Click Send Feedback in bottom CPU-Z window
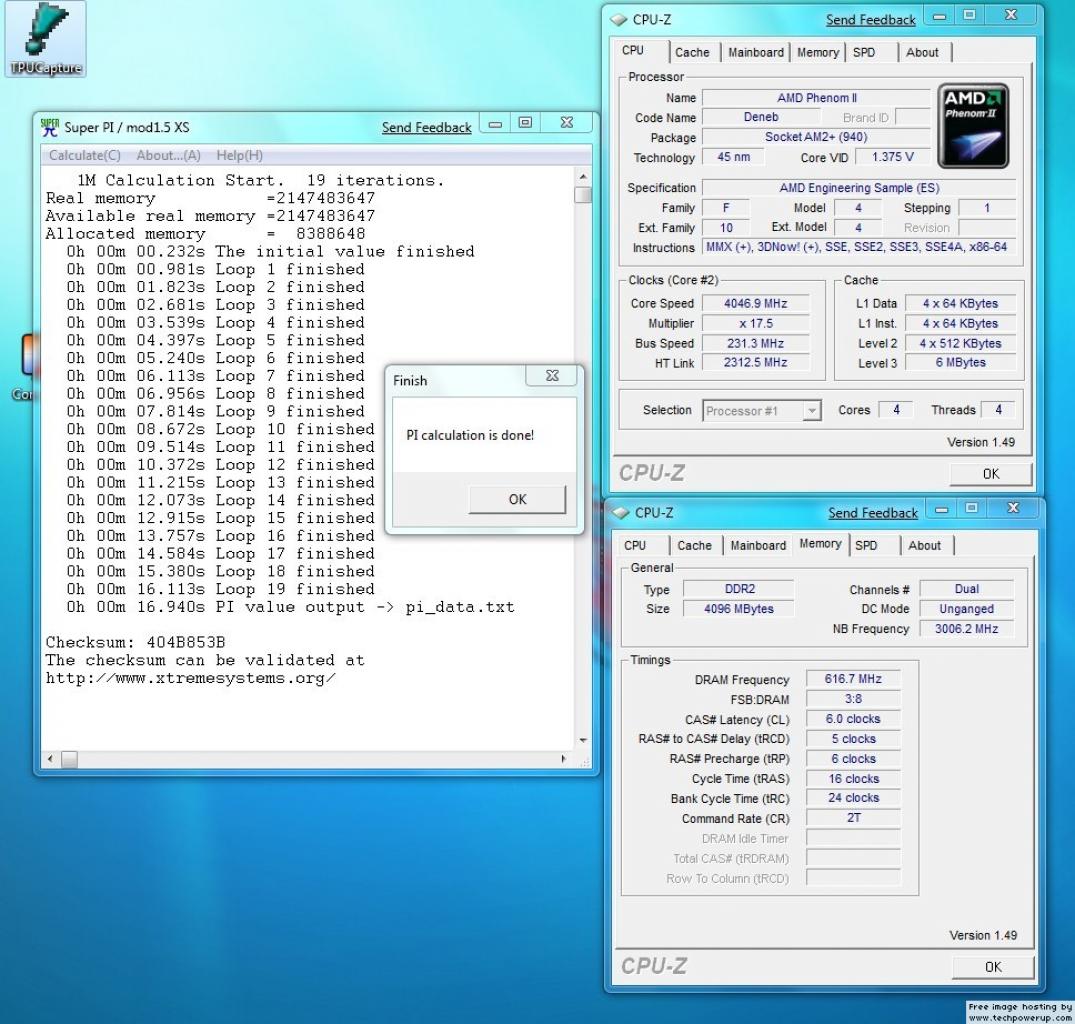 (873, 513)
